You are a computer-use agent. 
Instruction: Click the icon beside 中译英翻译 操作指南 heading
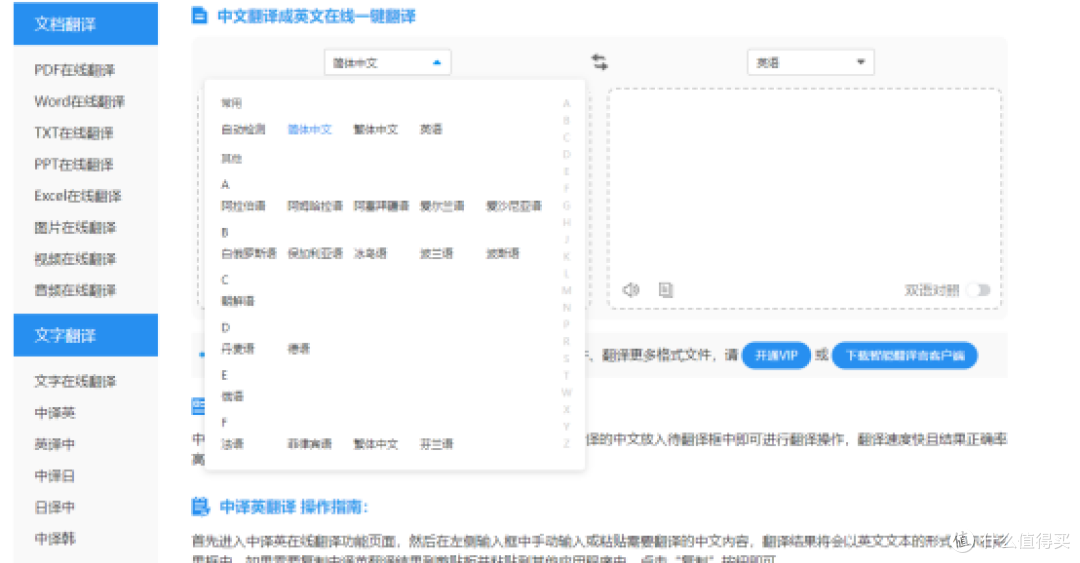[200, 506]
